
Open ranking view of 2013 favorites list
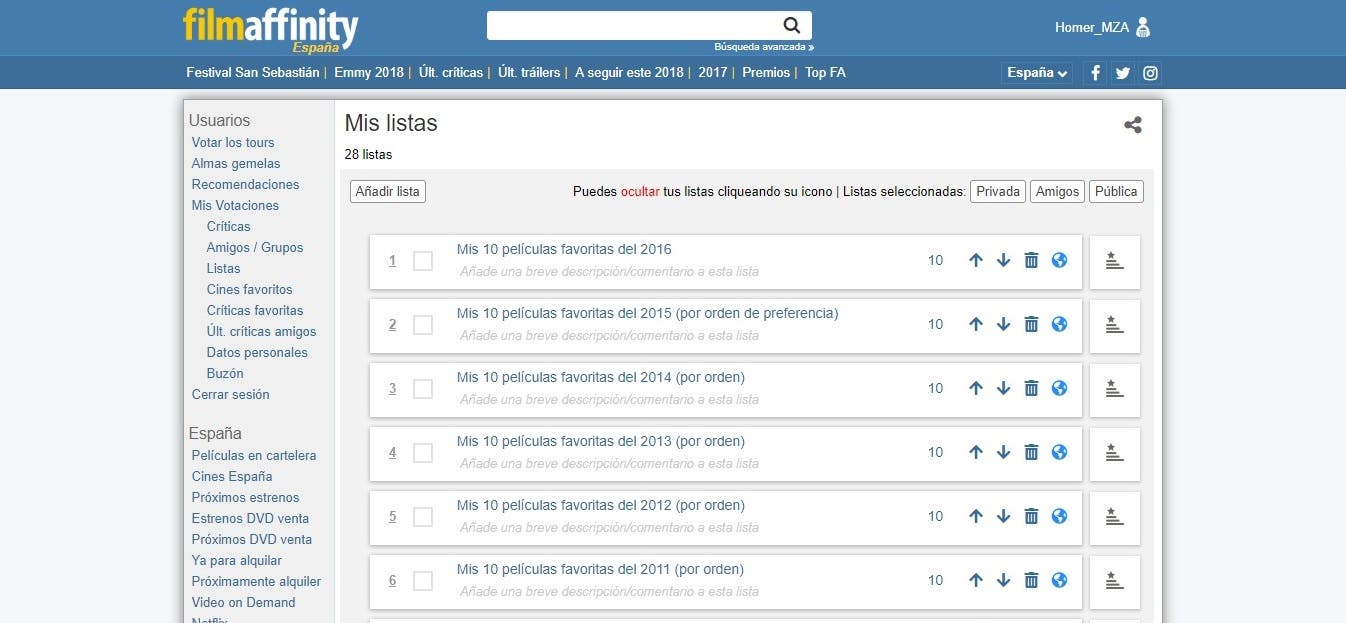[x=1115, y=453]
